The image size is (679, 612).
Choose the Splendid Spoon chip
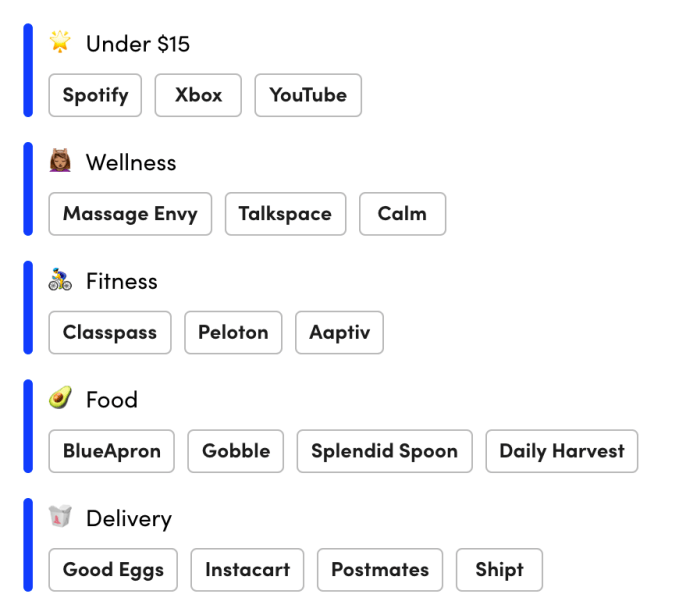(384, 451)
